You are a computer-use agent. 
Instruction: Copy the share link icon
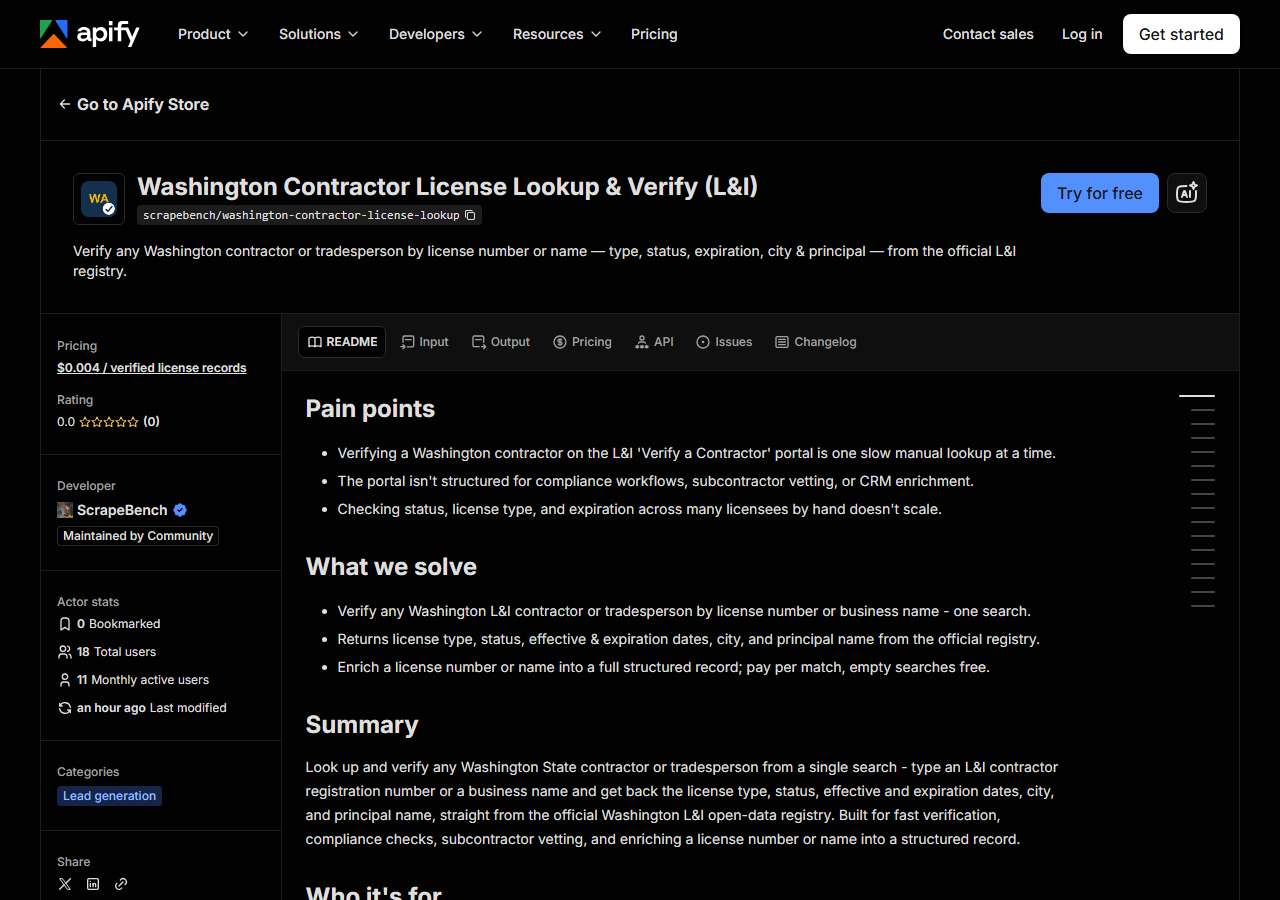point(121,884)
